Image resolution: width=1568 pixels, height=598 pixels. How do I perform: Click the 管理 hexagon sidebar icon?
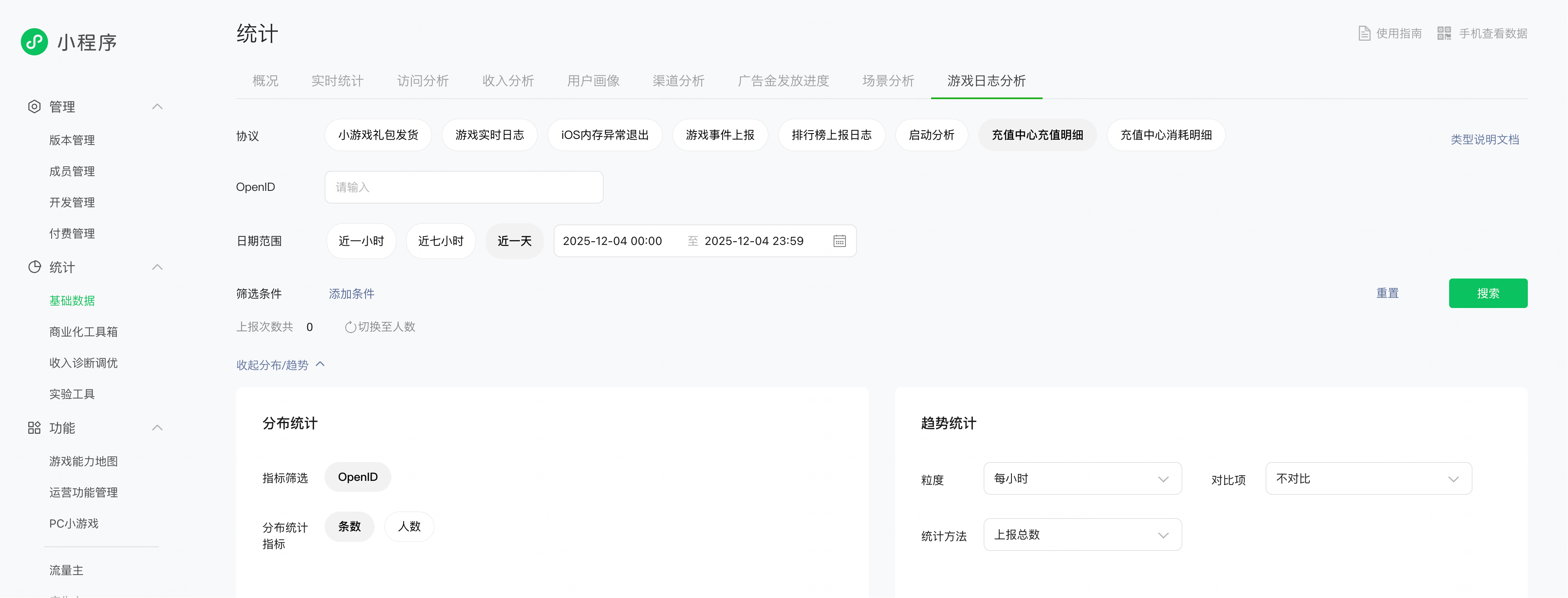34,106
